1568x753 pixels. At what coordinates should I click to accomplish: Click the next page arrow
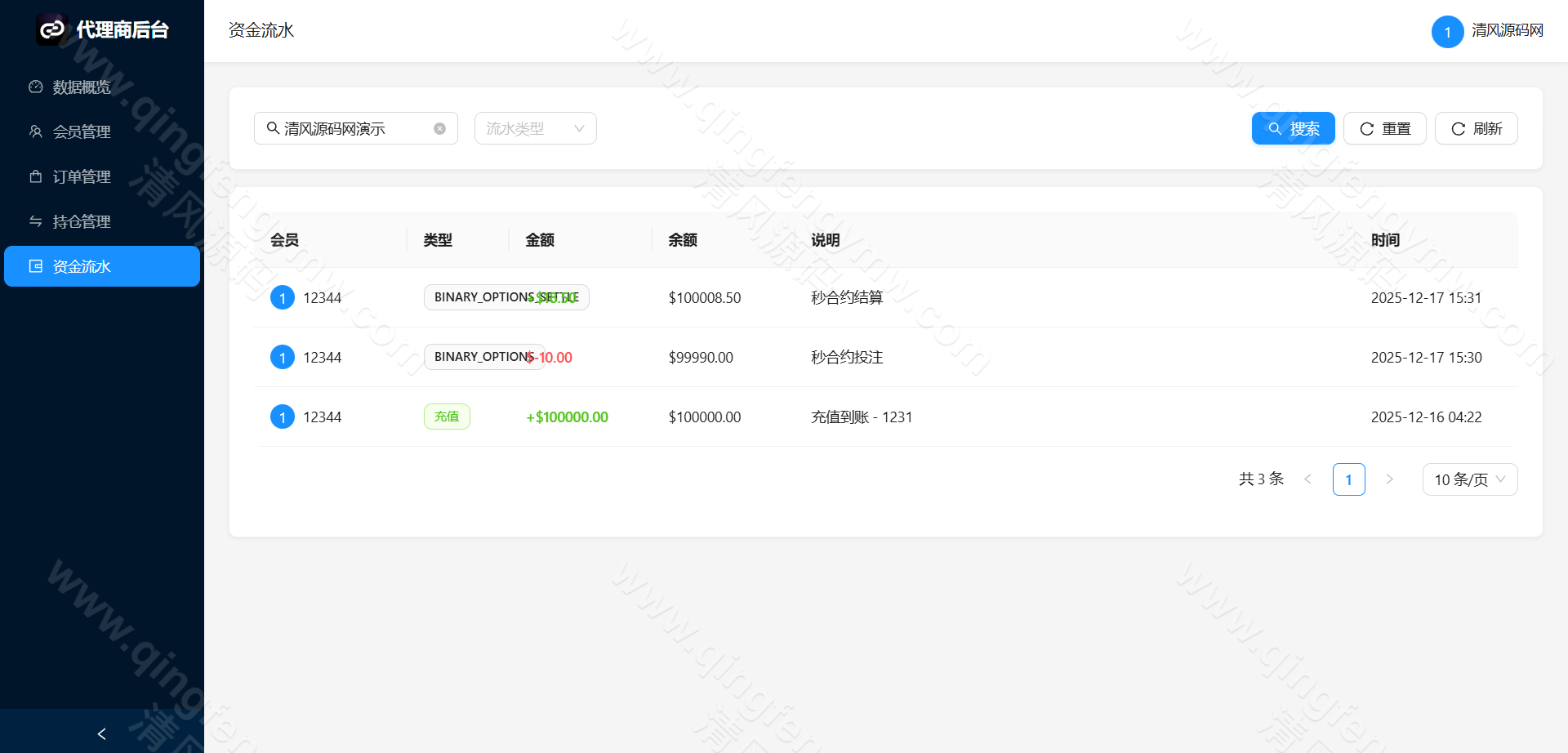pos(1389,479)
